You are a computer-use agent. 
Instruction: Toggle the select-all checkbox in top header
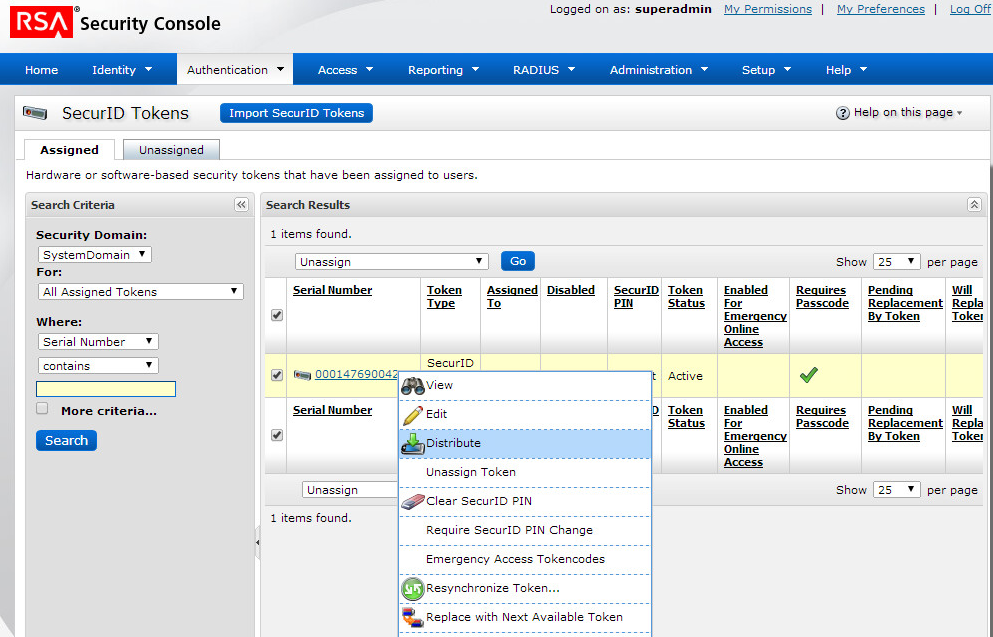(x=277, y=315)
